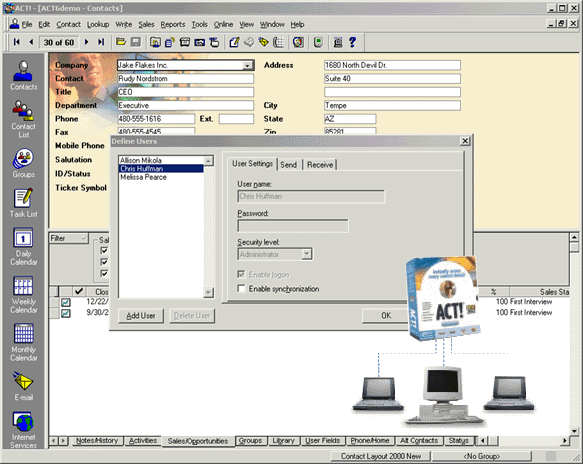Click the 12/22 row opportunity icon

[x=65, y=302]
